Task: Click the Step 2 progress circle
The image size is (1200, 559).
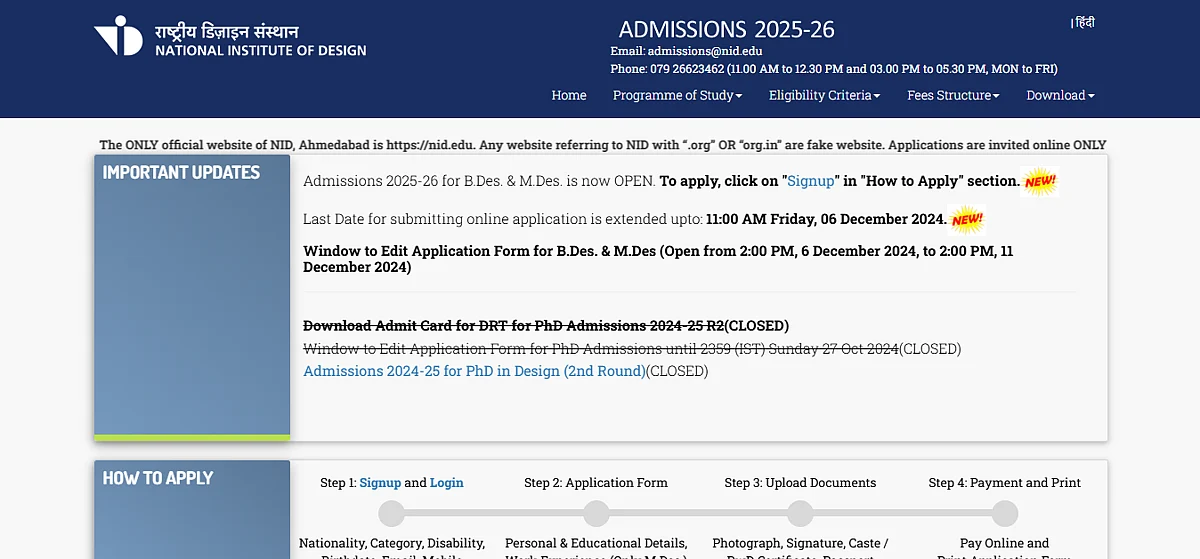Action: pyautogui.click(x=596, y=514)
